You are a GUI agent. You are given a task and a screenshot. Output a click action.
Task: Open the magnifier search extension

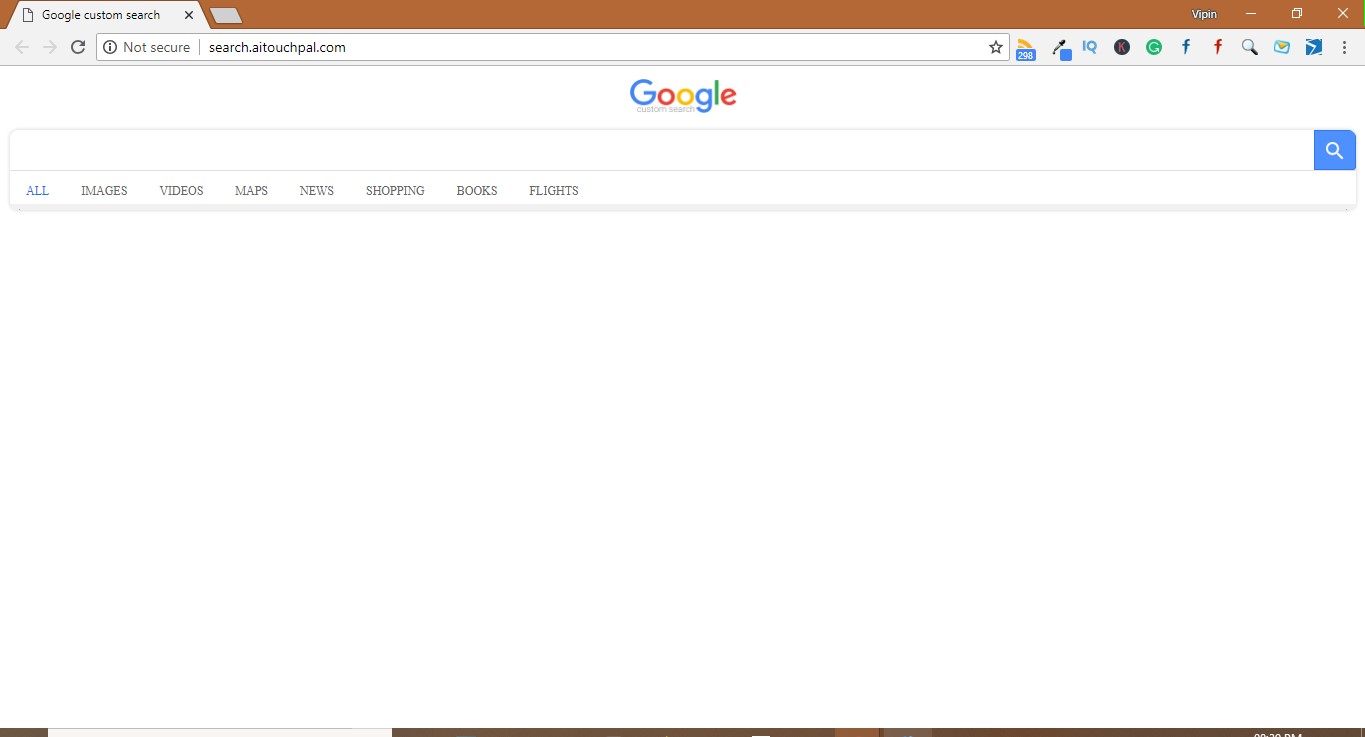[x=1249, y=47]
